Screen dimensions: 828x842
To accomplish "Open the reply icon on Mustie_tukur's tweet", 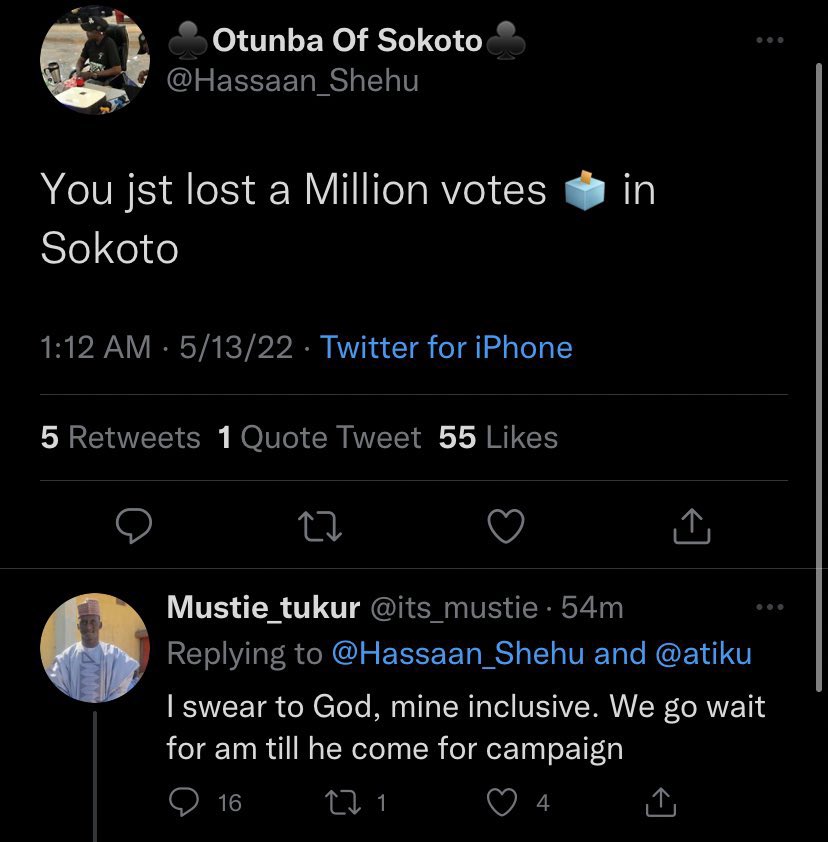I will (184, 802).
